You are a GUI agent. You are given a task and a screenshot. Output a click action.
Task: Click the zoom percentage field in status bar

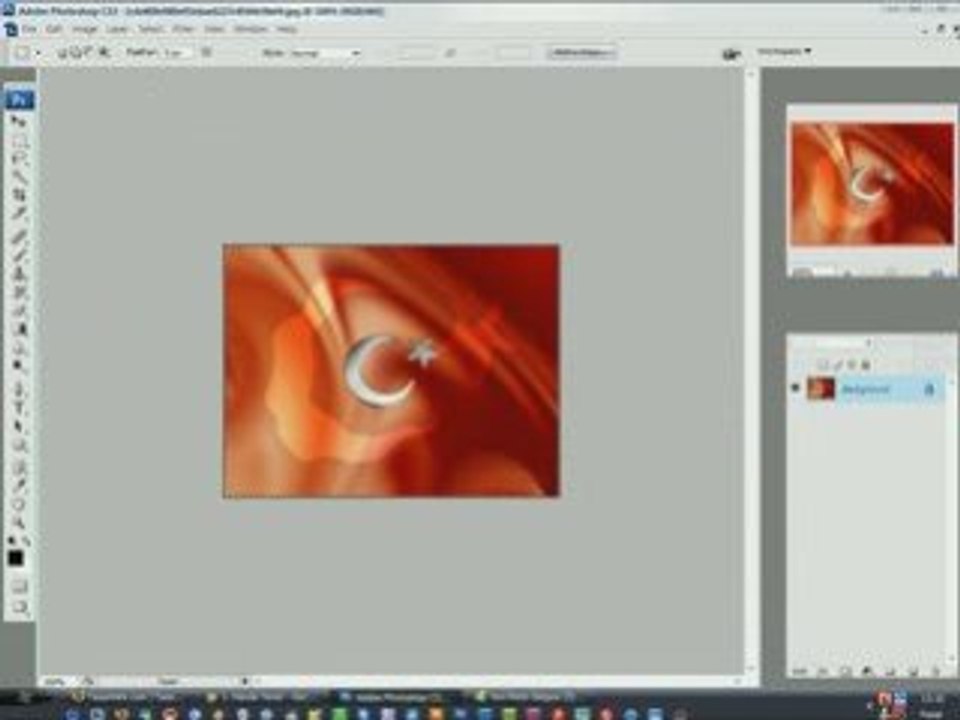pos(55,681)
